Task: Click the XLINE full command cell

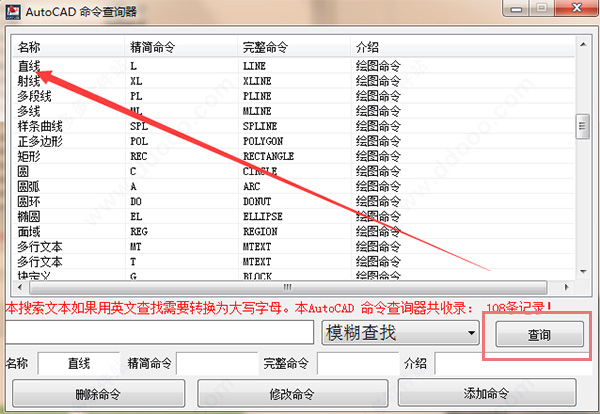Action: (257, 81)
